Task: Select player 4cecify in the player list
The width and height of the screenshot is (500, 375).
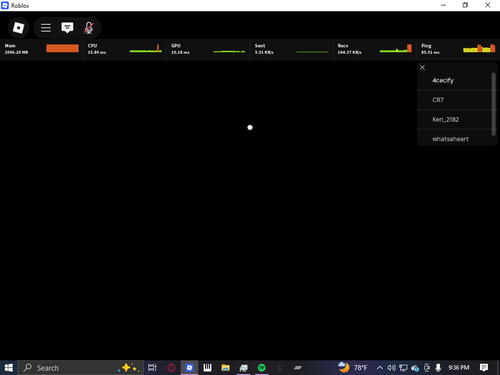Action: [455, 80]
